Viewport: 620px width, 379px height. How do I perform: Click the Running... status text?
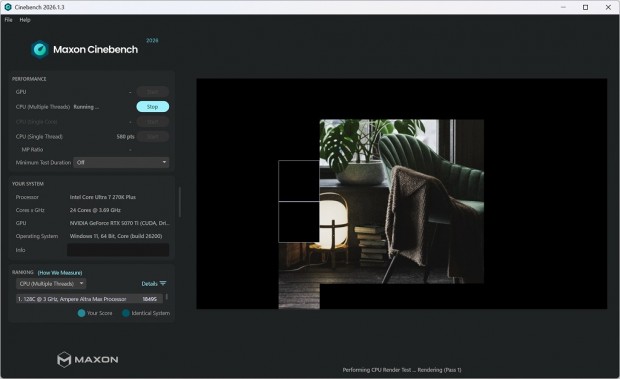[x=86, y=107]
